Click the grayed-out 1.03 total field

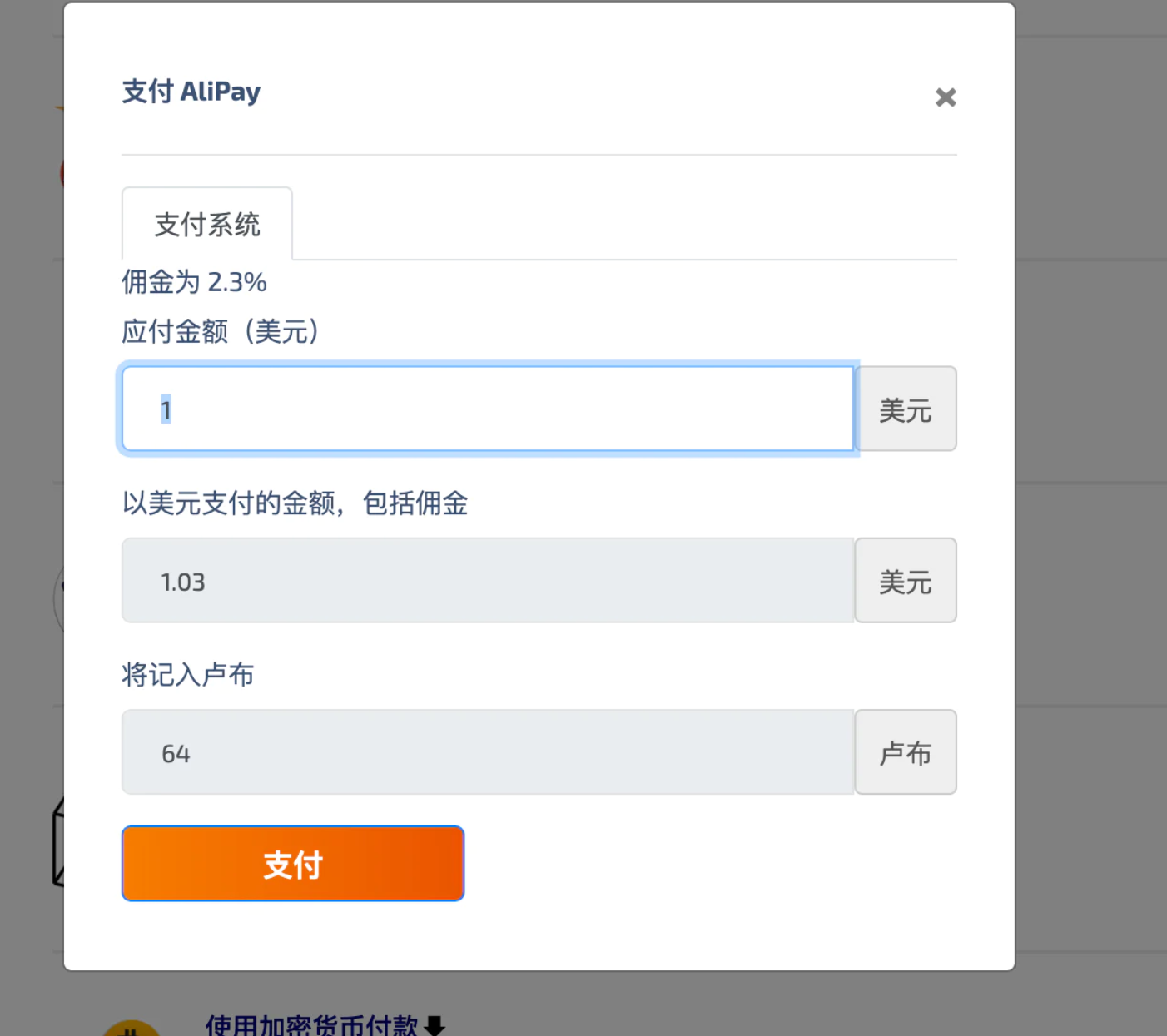point(488,580)
